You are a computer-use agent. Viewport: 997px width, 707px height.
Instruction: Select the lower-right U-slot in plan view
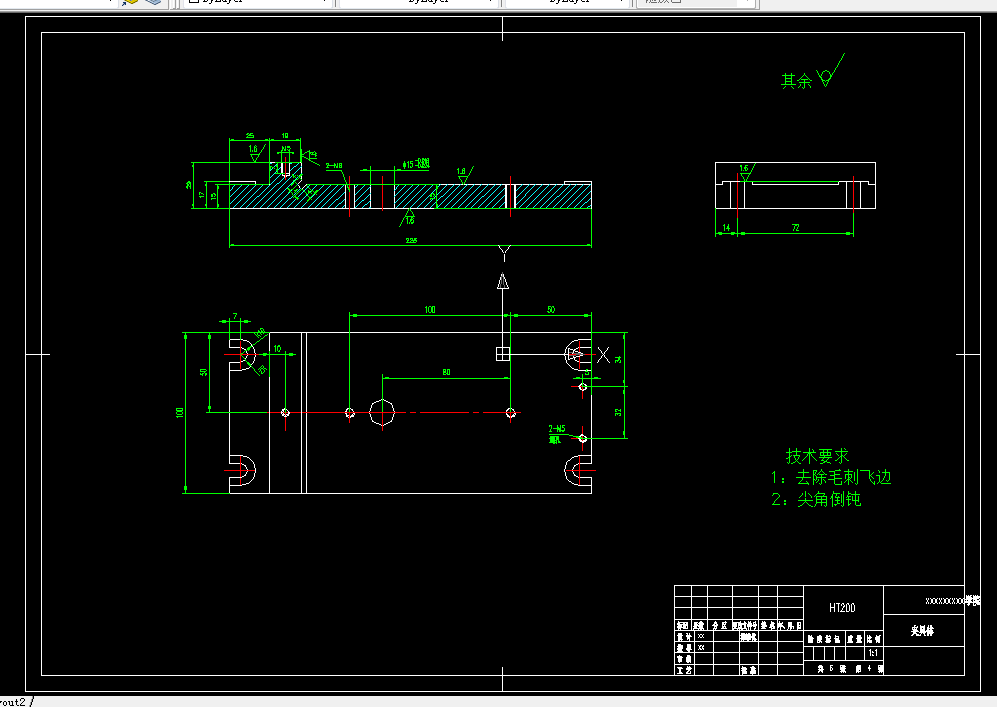[x=577, y=470]
